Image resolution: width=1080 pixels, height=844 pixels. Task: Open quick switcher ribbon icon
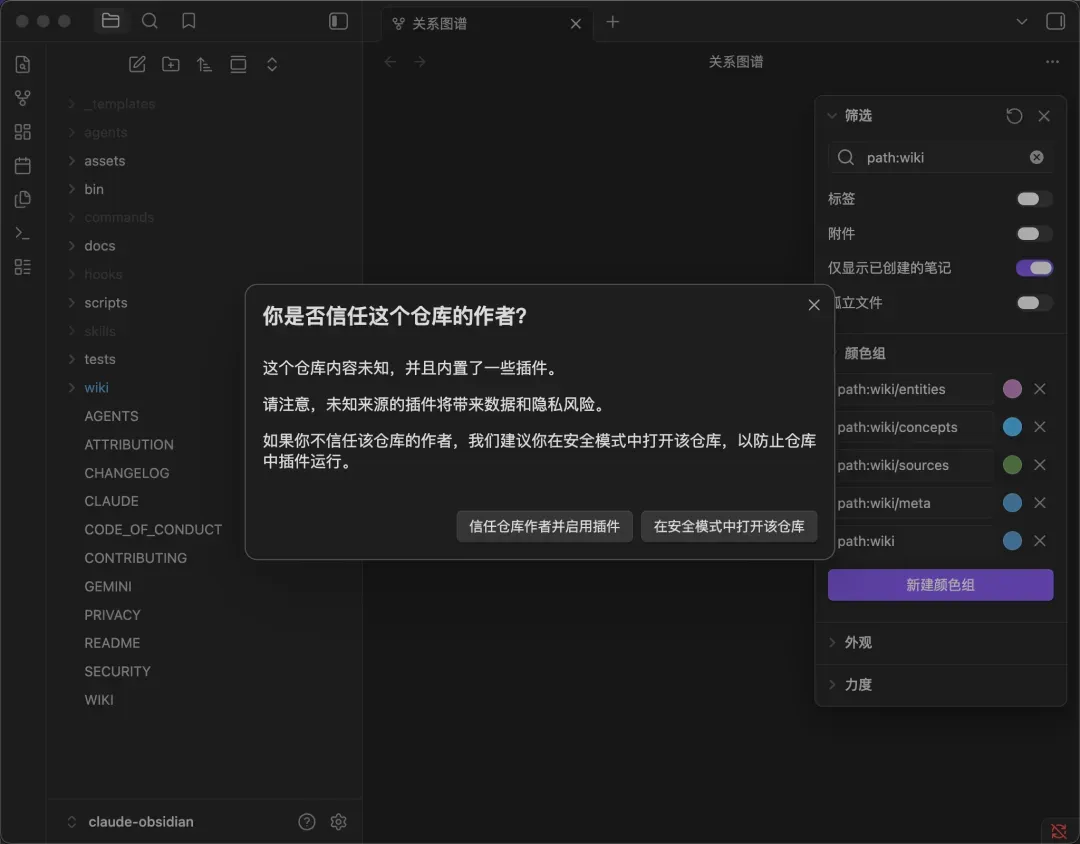click(23, 64)
